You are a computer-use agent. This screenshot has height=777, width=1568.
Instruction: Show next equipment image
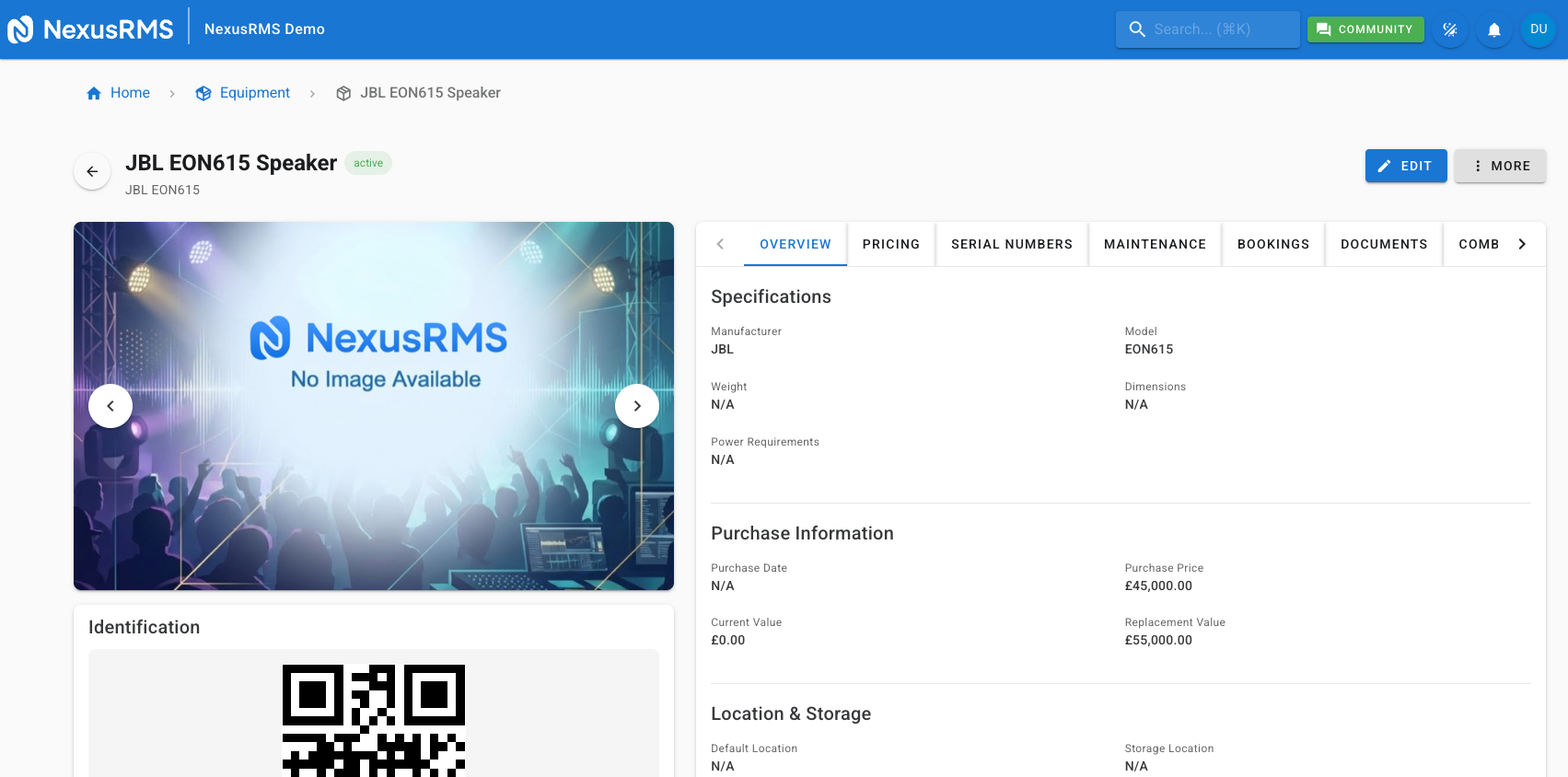637,406
